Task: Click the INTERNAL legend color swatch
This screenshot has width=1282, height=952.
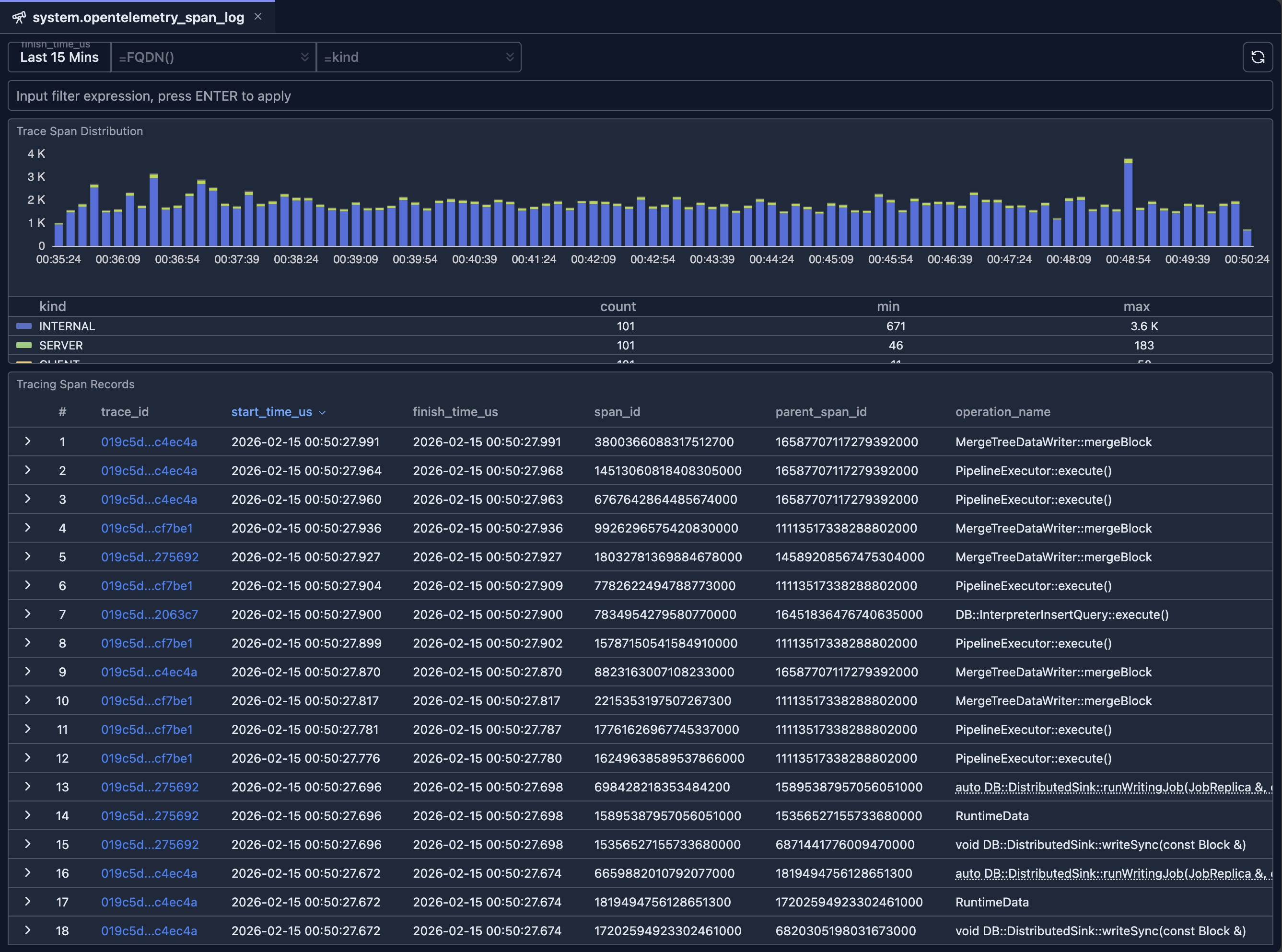Action: [23, 325]
